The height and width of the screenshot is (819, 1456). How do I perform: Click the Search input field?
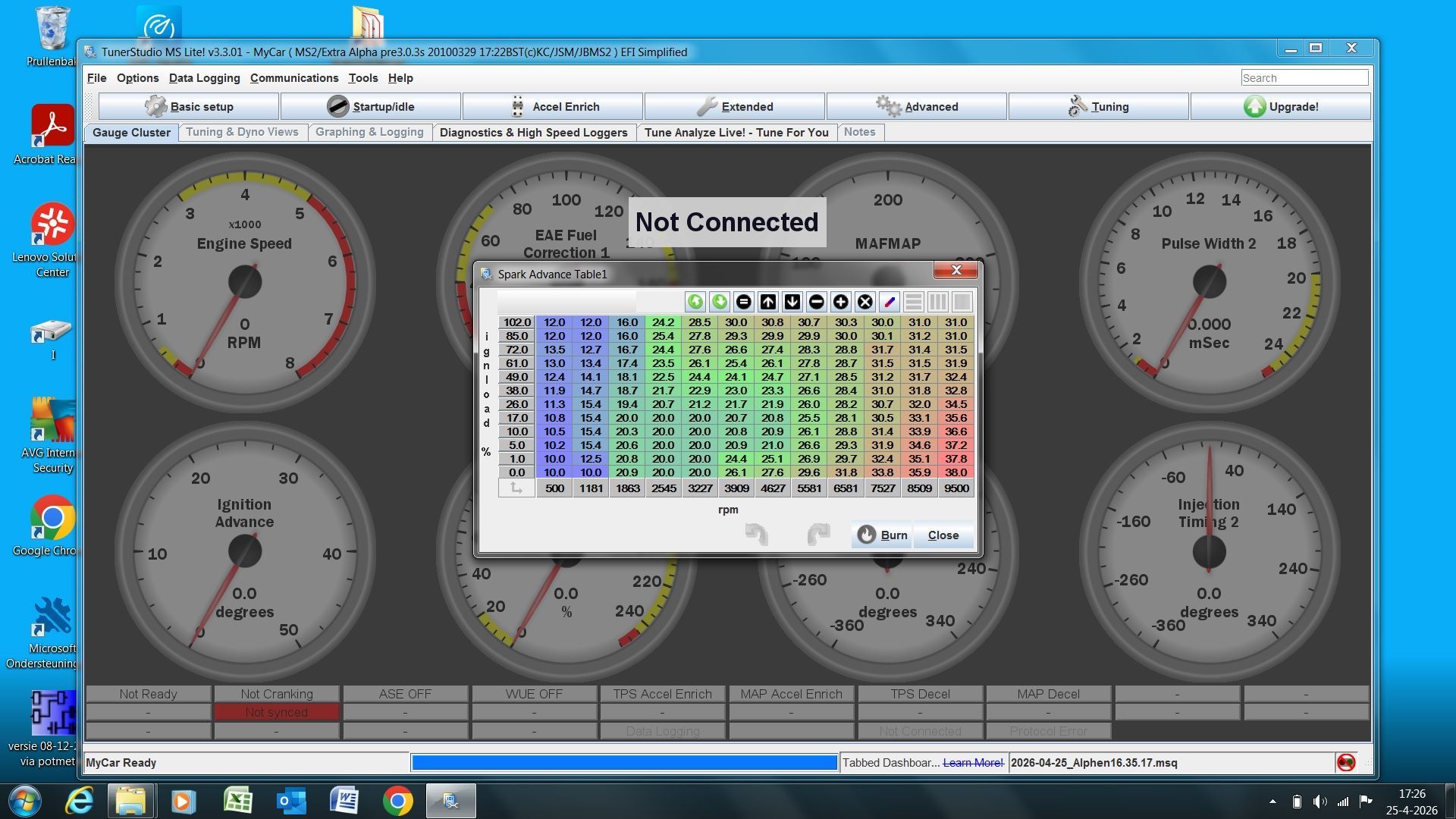pos(1304,77)
